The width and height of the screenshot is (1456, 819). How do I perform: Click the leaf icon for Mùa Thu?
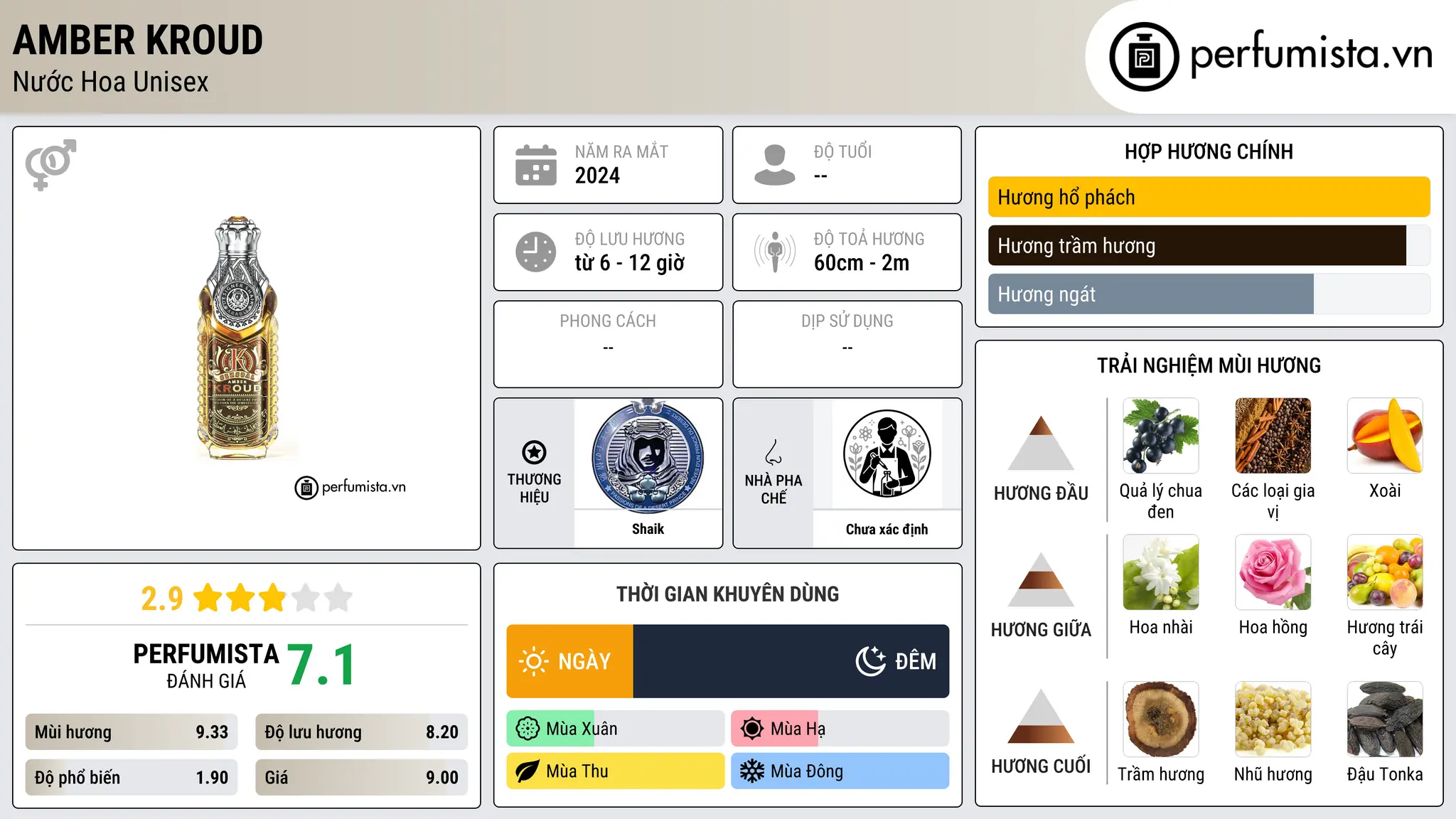point(528,771)
